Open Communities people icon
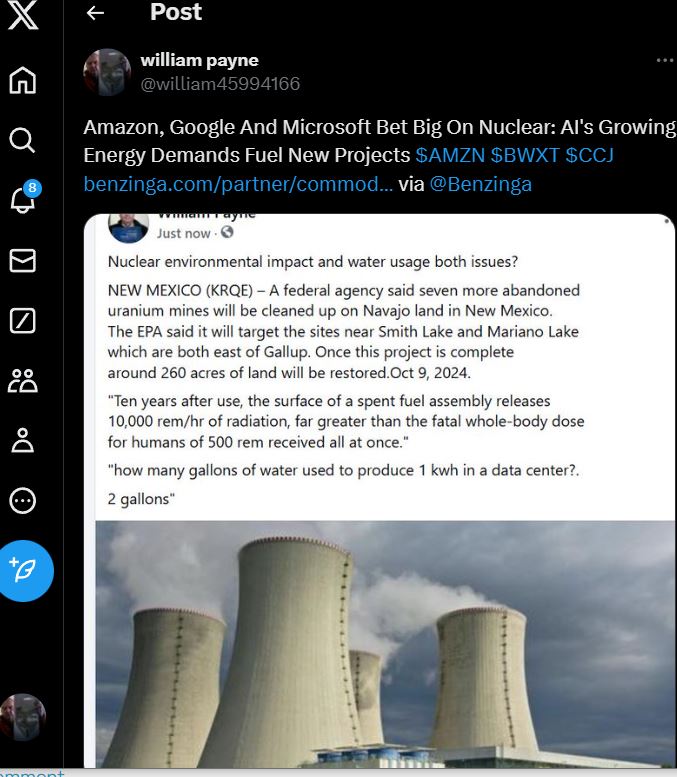 point(23,381)
